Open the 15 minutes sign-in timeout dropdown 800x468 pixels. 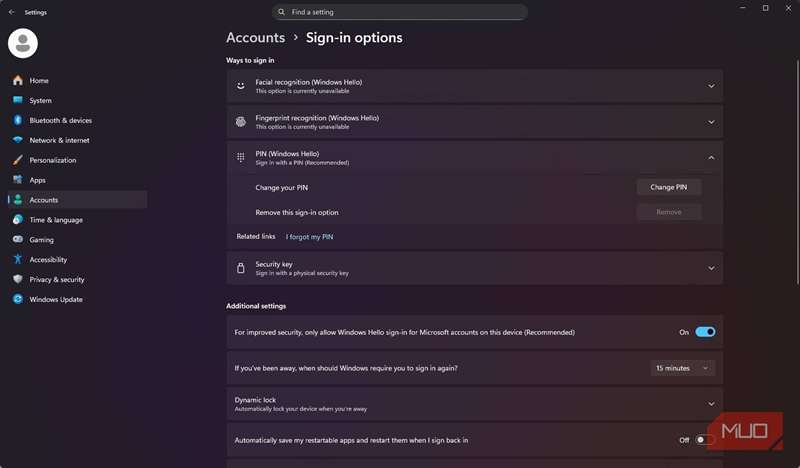coord(683,368)
